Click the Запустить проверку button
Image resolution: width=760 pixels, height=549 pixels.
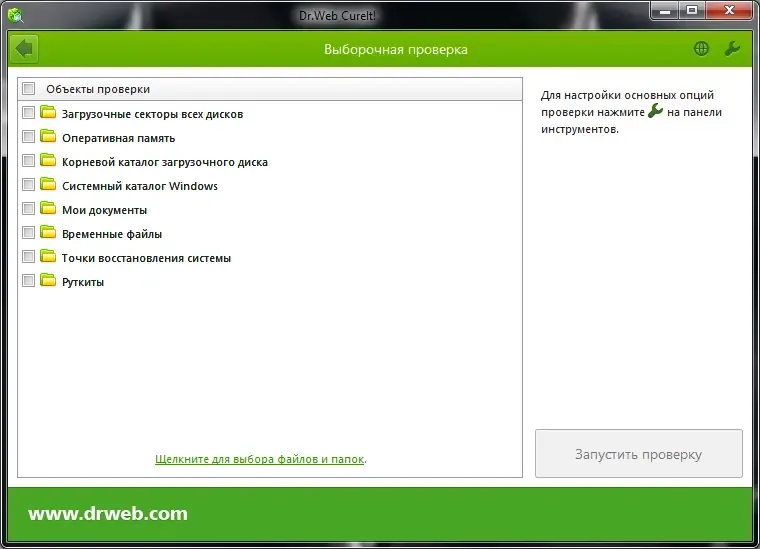pyautogui.click(x=638, y=454)
